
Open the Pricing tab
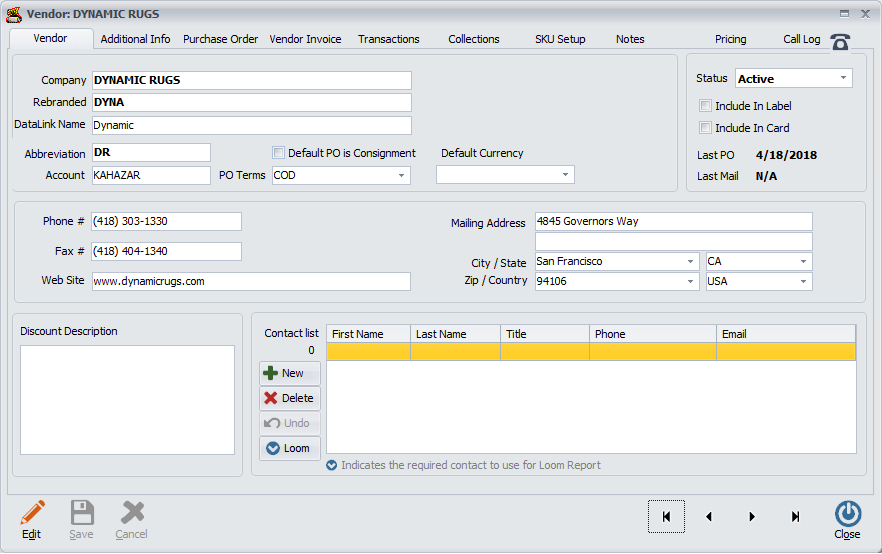coord(731,39)
